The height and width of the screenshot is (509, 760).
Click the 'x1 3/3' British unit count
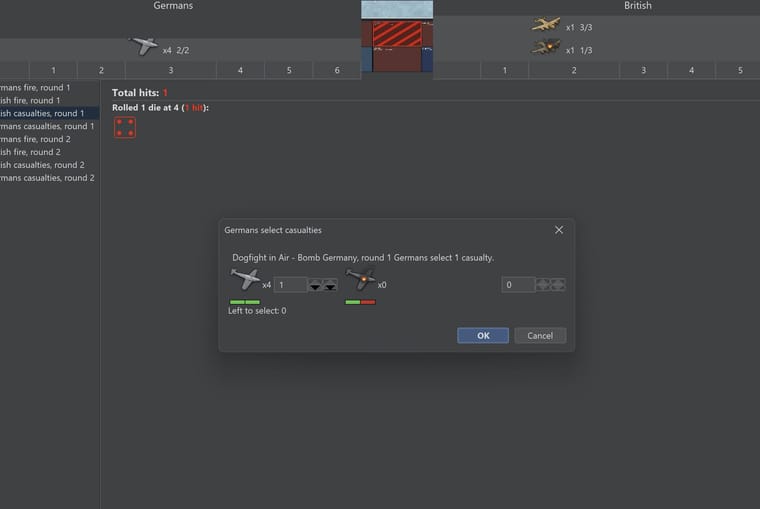[x=579, y=28]
